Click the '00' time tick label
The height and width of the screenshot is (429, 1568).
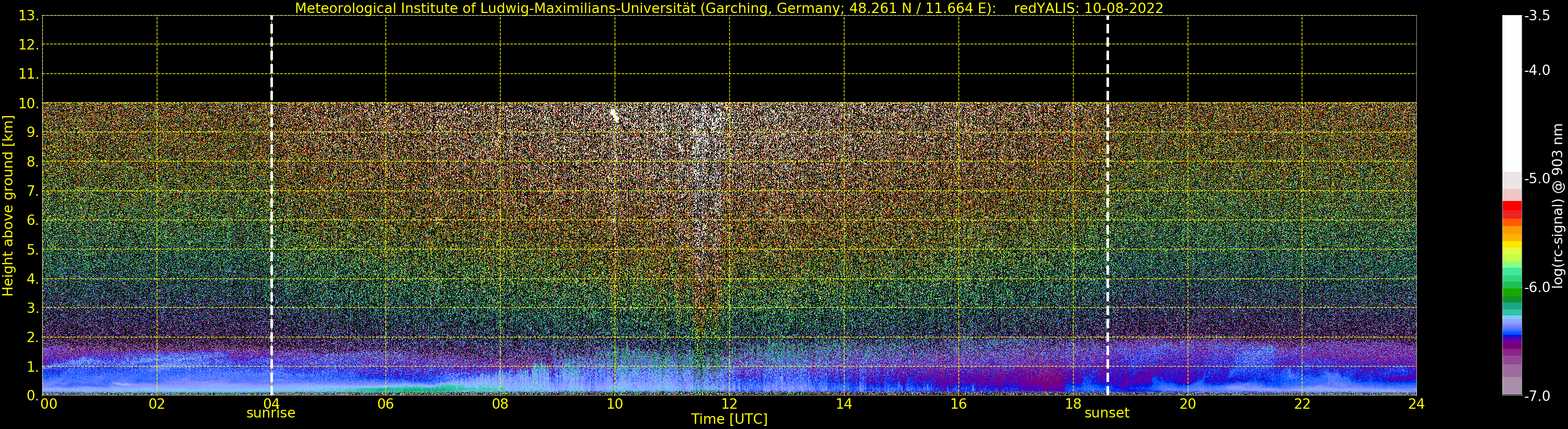[48, 403]
